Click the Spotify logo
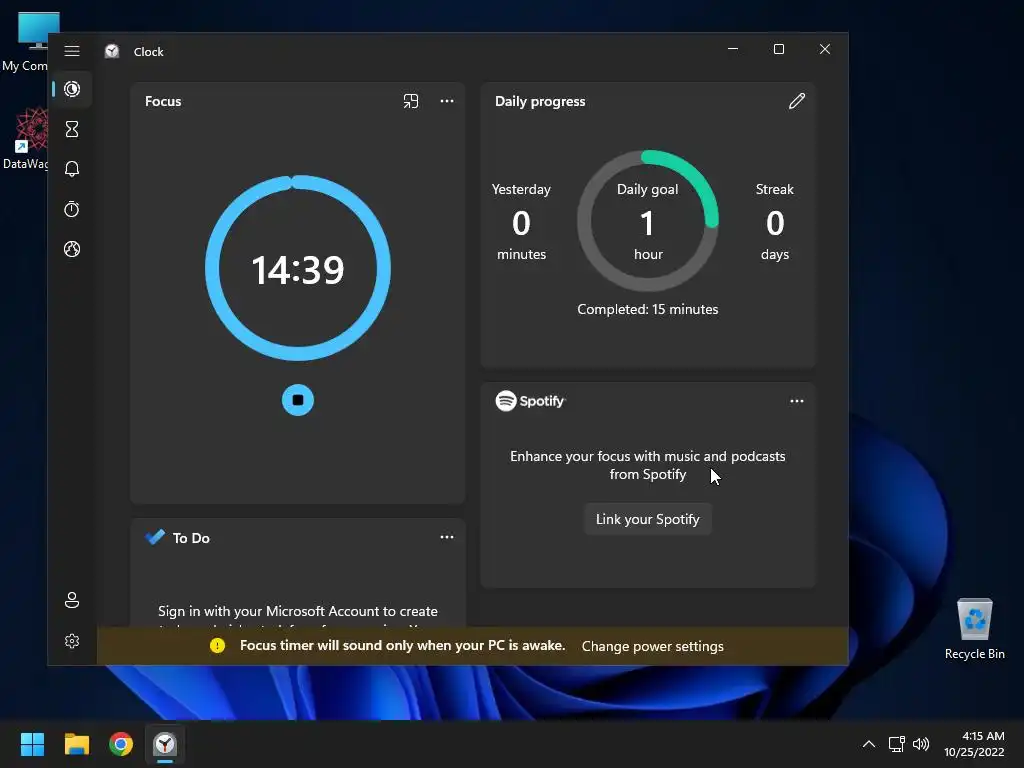 [x=531, y=401]
